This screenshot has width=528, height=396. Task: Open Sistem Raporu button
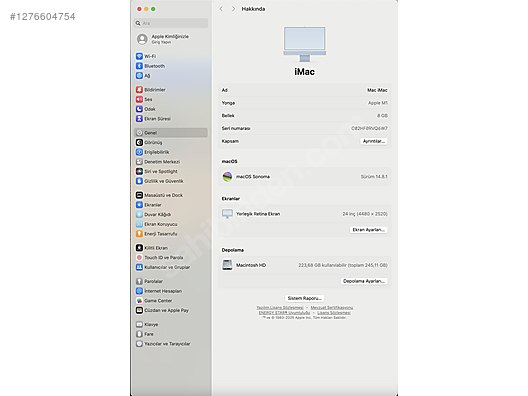click(304, 298)
